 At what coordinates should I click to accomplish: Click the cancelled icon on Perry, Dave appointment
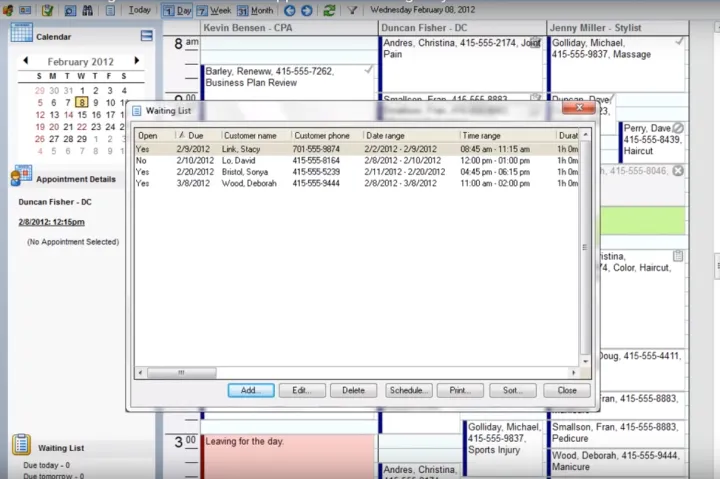678,128
